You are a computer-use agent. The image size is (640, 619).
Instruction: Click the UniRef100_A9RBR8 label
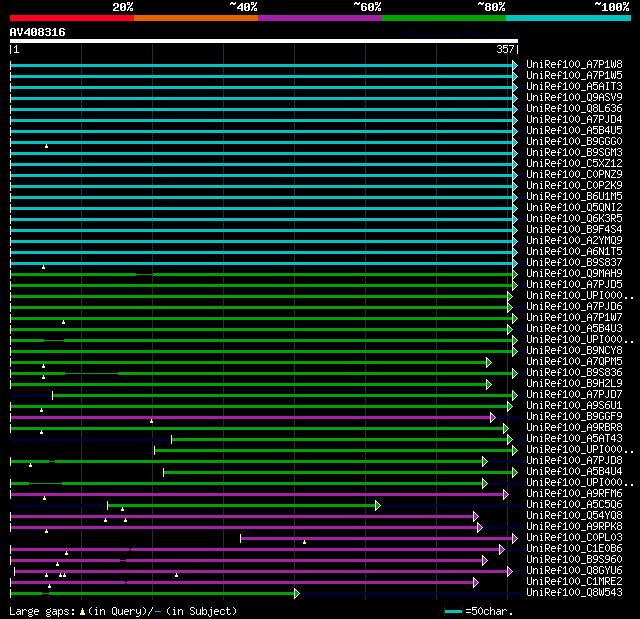click(574, 428)
